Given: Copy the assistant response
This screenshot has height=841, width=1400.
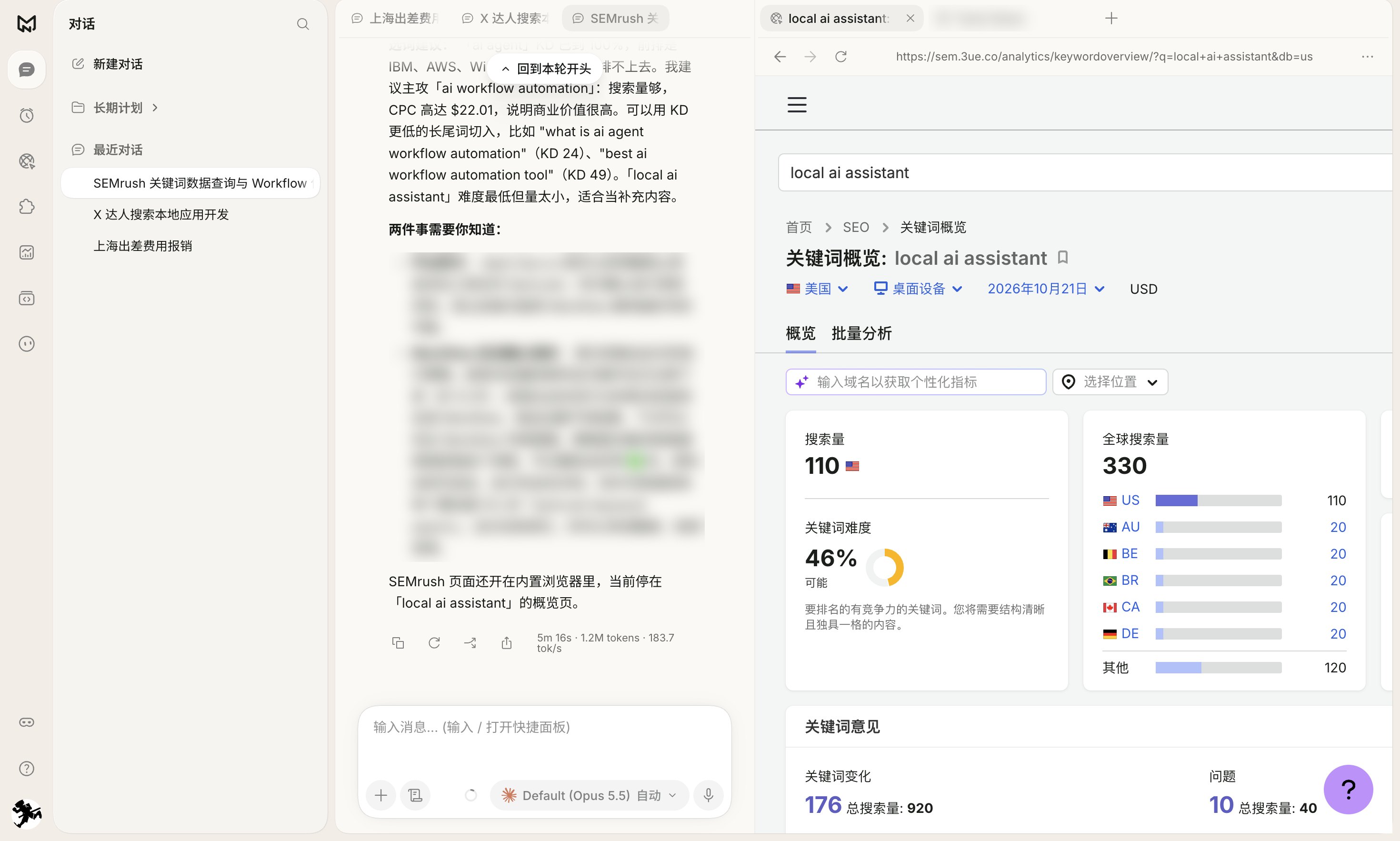Looking at the screenshot, I should coord(398,642).
